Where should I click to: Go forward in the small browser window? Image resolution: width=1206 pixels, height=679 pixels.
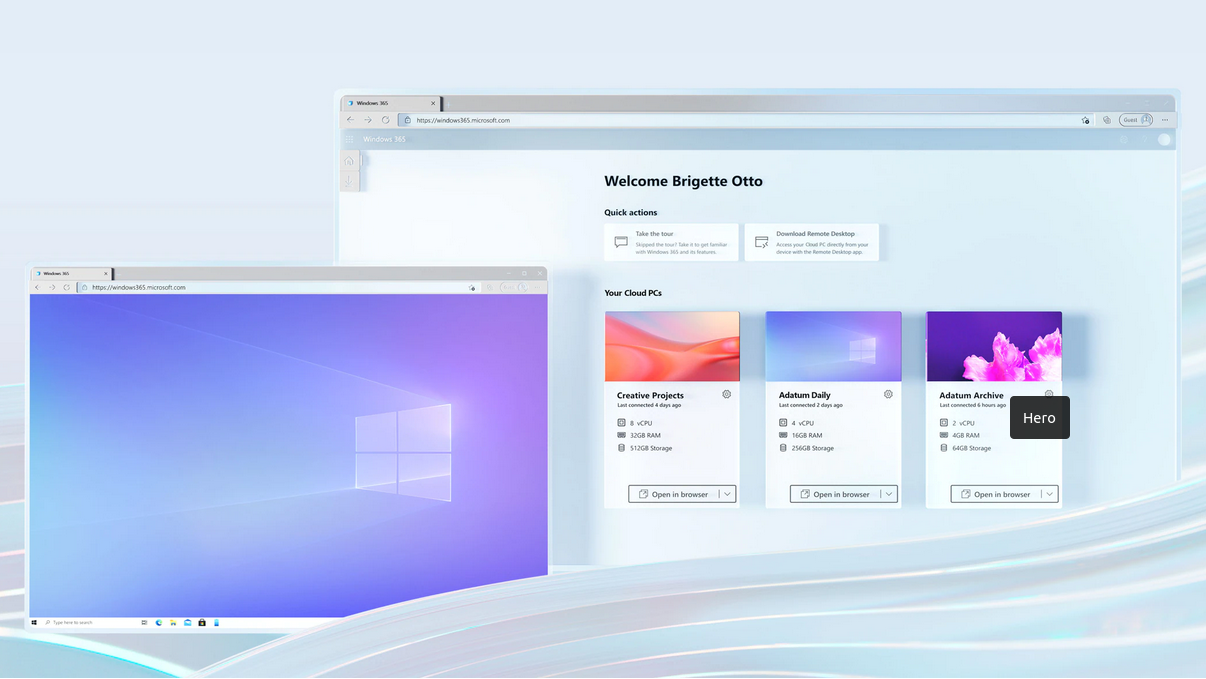click(52, 287)
